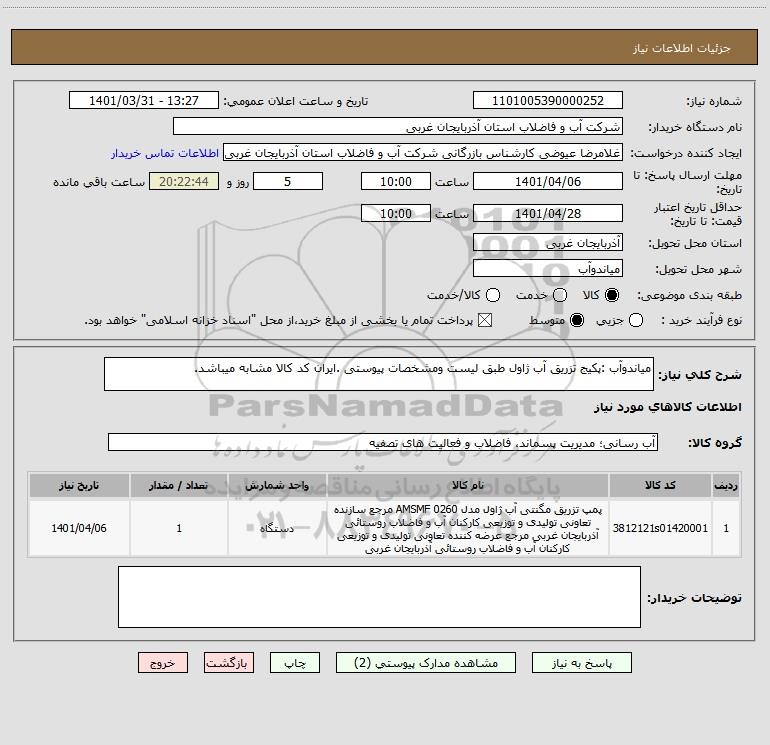
Task: Click the deadline hour field next to 1401/04/06
Action: pyautogui.click(x=396, y=181)
